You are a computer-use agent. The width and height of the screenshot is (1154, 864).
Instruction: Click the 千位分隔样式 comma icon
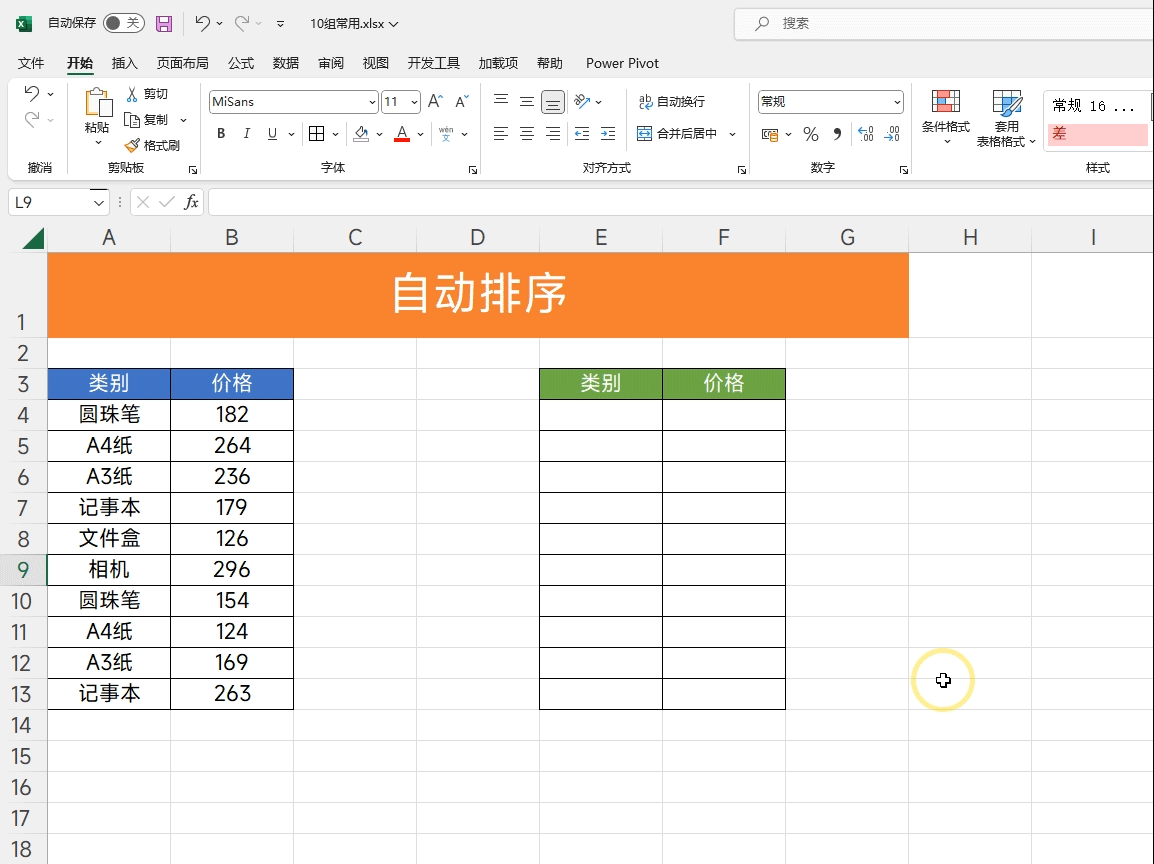coord(837,134)
